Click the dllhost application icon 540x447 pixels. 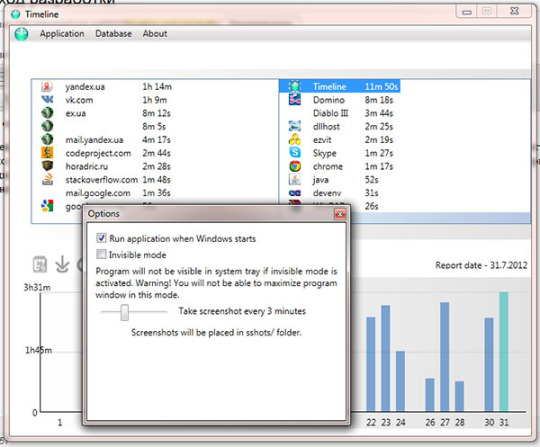coord(295,126)
